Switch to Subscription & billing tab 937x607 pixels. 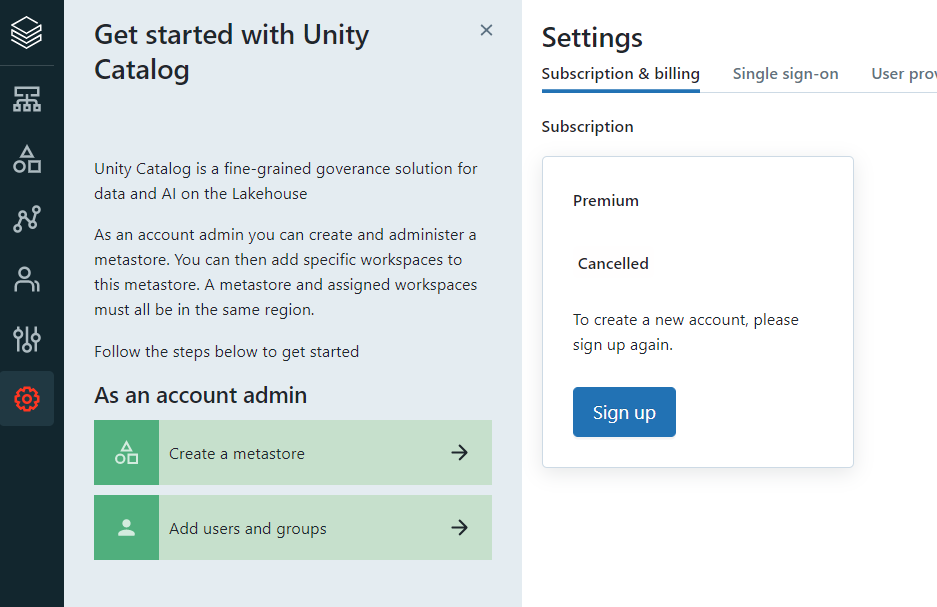tap(620, 74)
